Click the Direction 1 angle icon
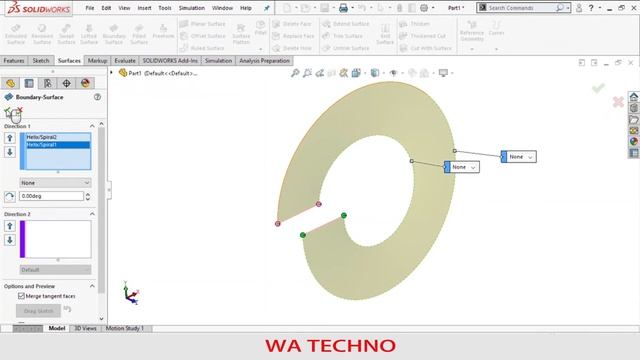640x360 pixels. [10, 196]
